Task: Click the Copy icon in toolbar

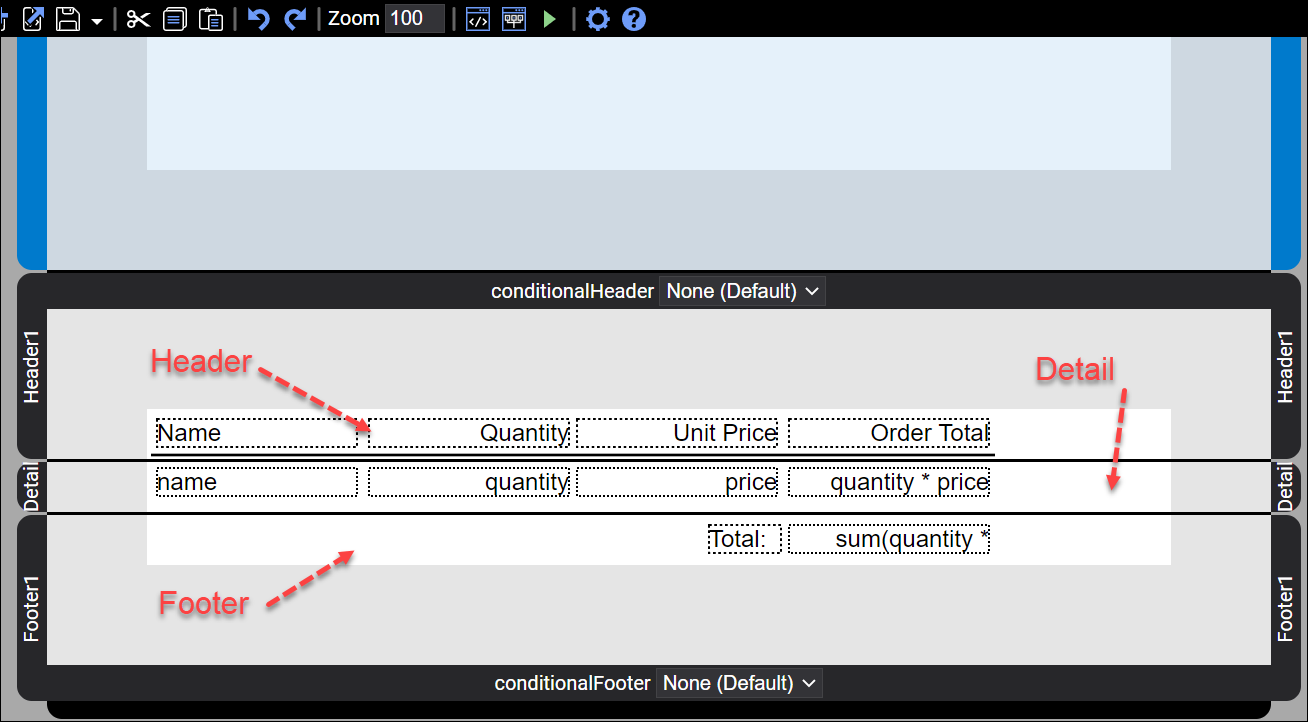Action: (x=175, y=19)
